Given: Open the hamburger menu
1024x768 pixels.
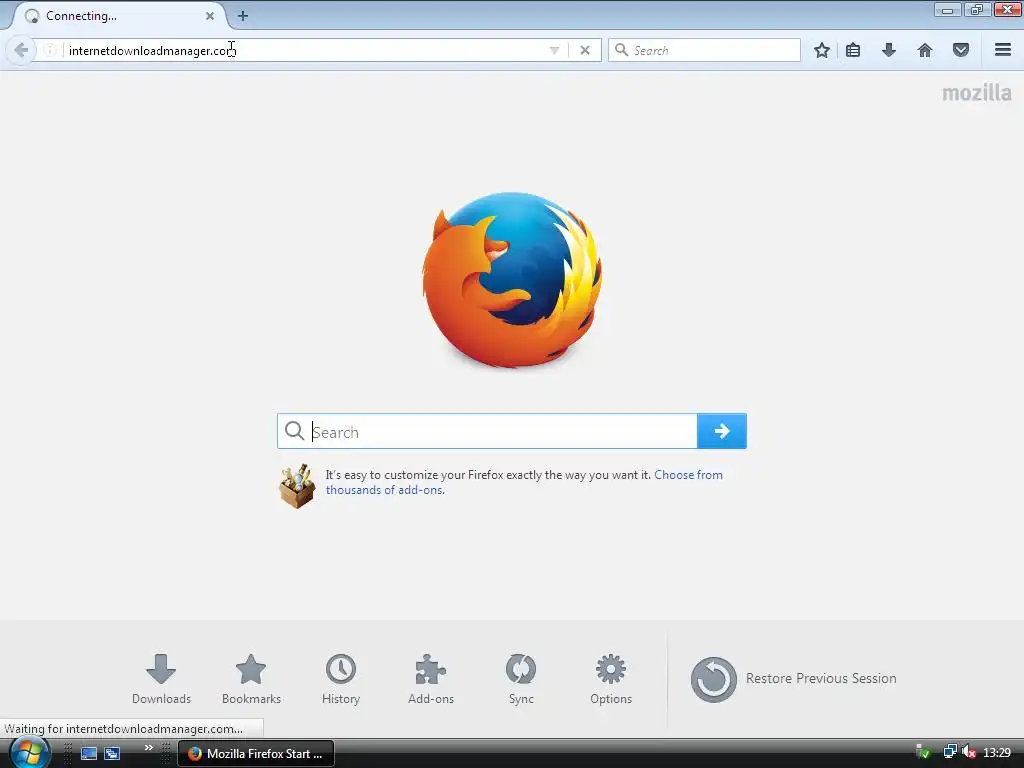Looking at the screenshot, I should point(1003,50).
